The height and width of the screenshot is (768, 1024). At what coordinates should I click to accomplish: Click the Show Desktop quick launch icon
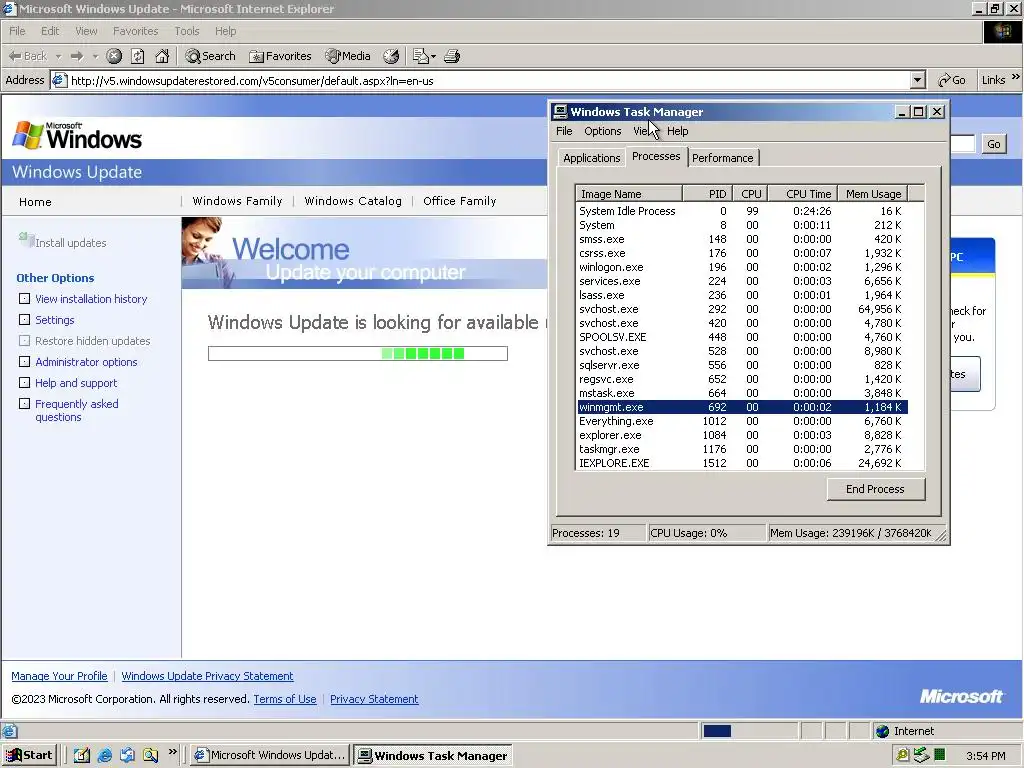82,755
